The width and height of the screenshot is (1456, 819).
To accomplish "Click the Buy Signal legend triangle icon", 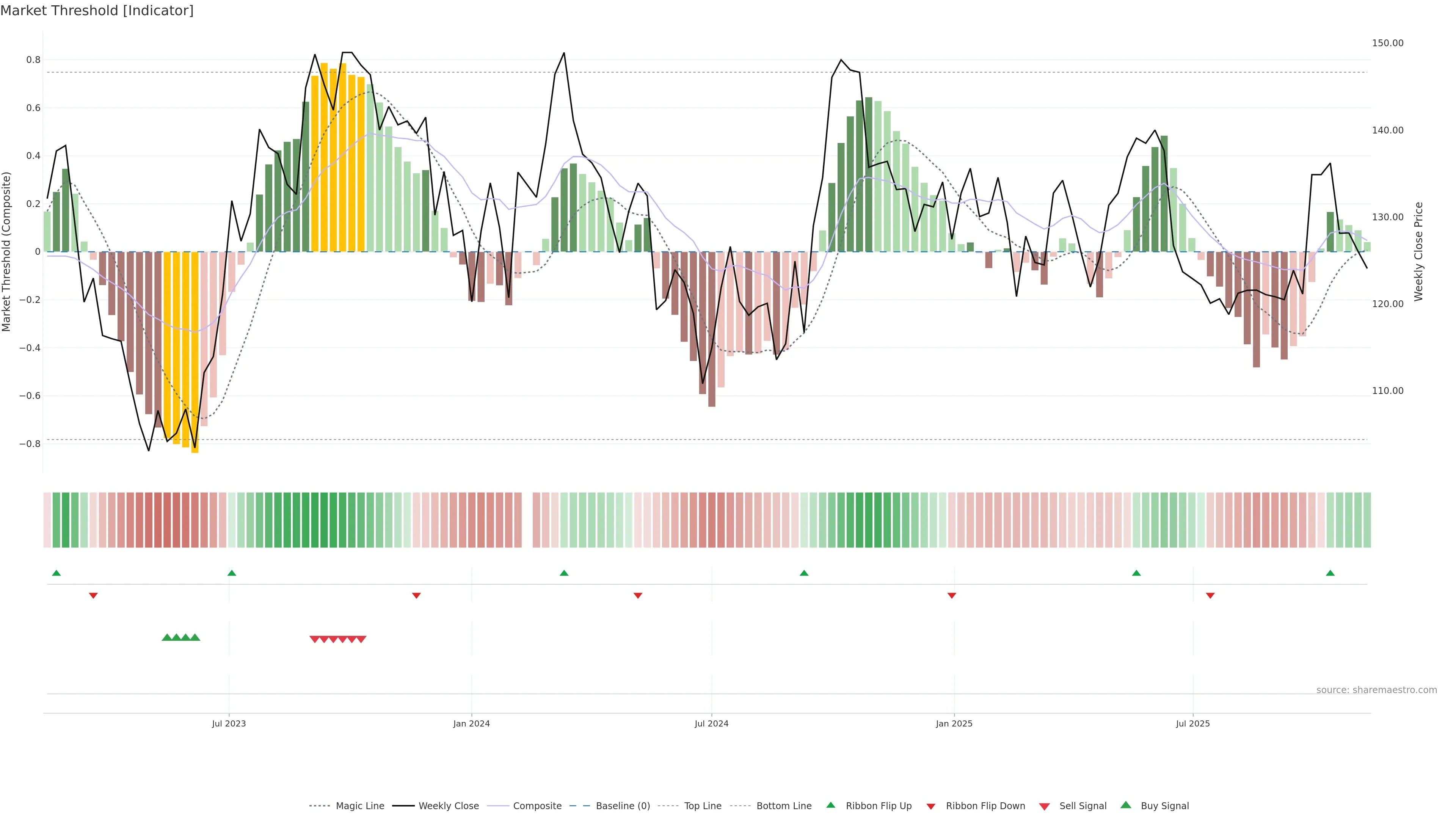I will coord(1126,805).
